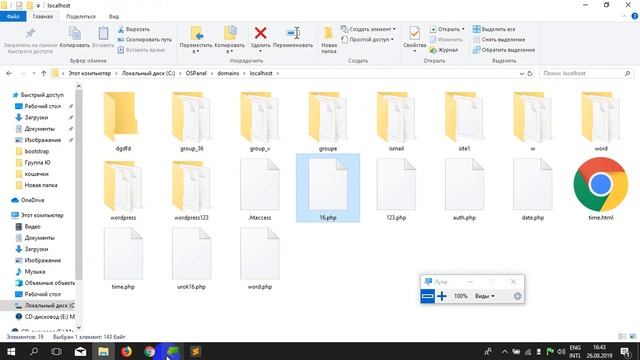Select Вырезать scissors in ribbon
This screenshot has height=360, width=640.
[133, 29]
